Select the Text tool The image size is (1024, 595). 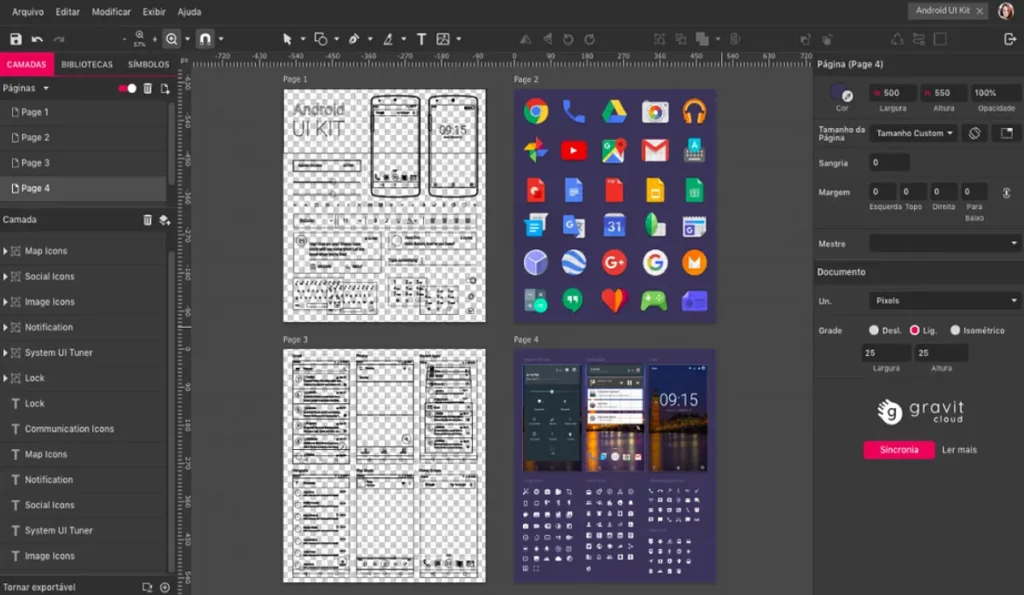421,39
